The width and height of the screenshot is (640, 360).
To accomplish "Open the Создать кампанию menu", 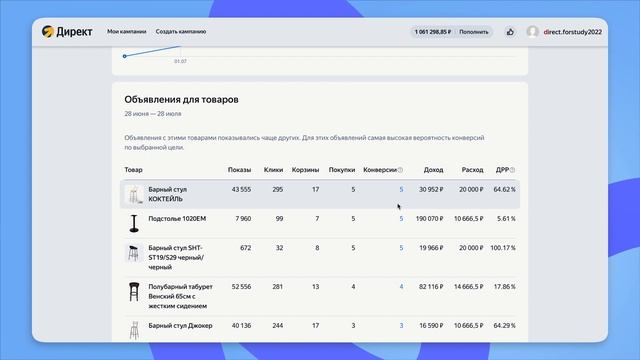I will click(x=181, y=31).
